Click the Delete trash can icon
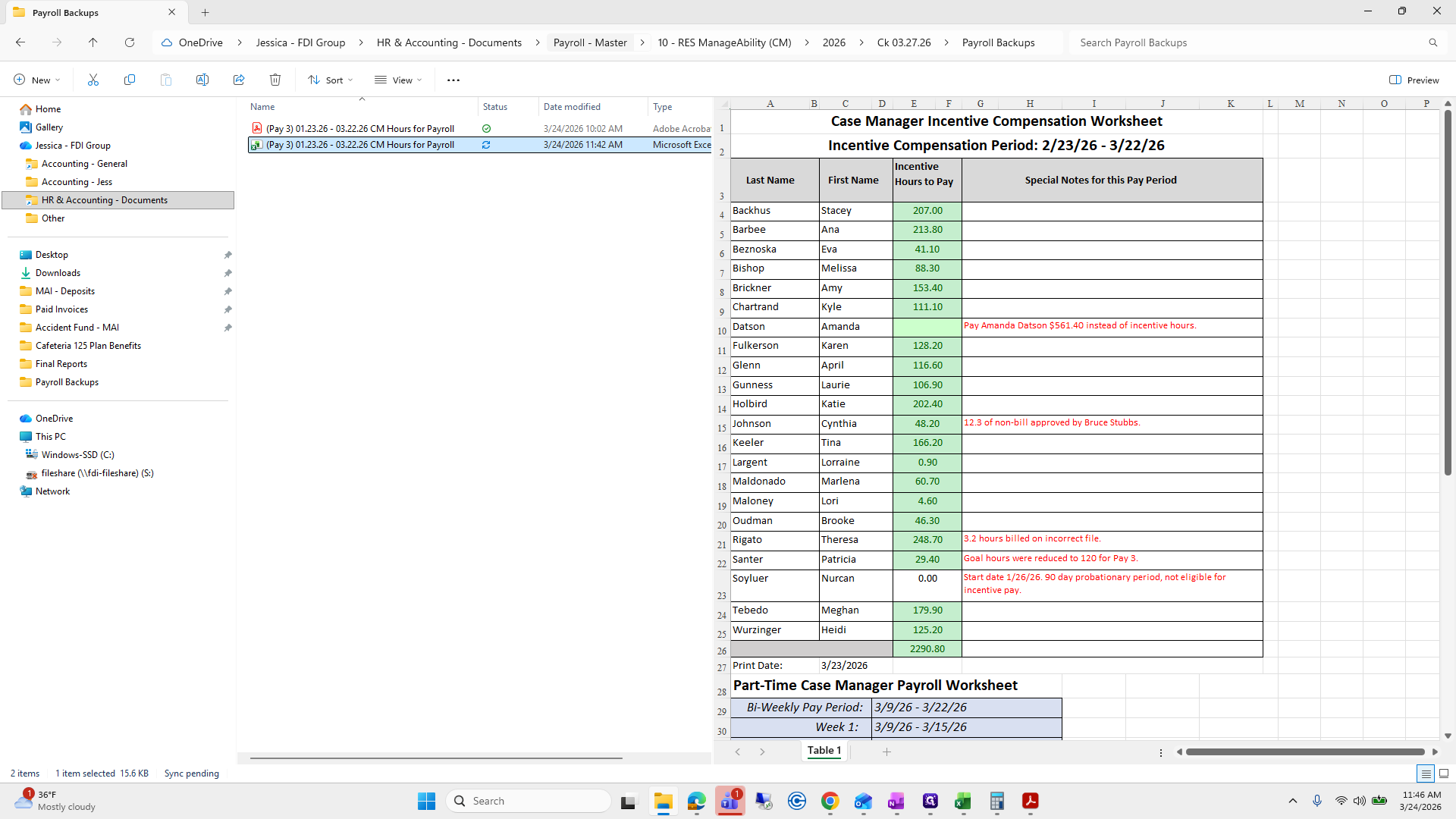The width and height of the screenshot is (1456, 819). (x=275, y=80)
